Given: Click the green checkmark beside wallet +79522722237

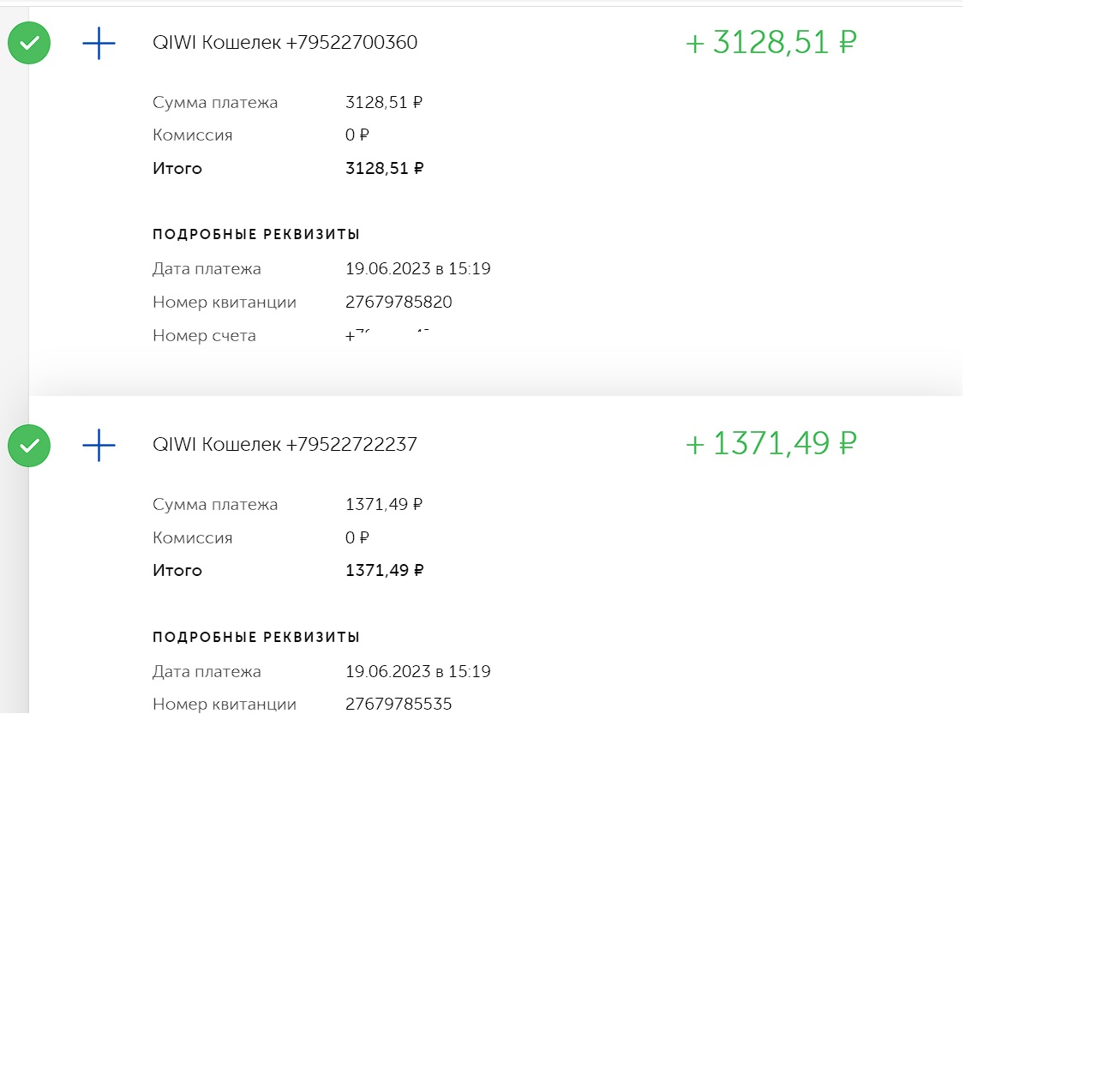Looking at the screenshot, I should point(29,446).
